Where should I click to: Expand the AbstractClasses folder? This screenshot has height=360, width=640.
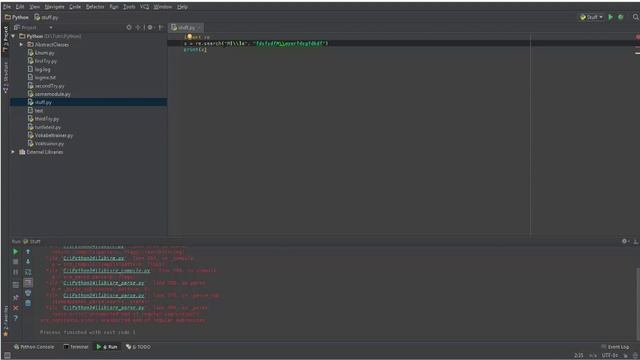coord(21,44)
